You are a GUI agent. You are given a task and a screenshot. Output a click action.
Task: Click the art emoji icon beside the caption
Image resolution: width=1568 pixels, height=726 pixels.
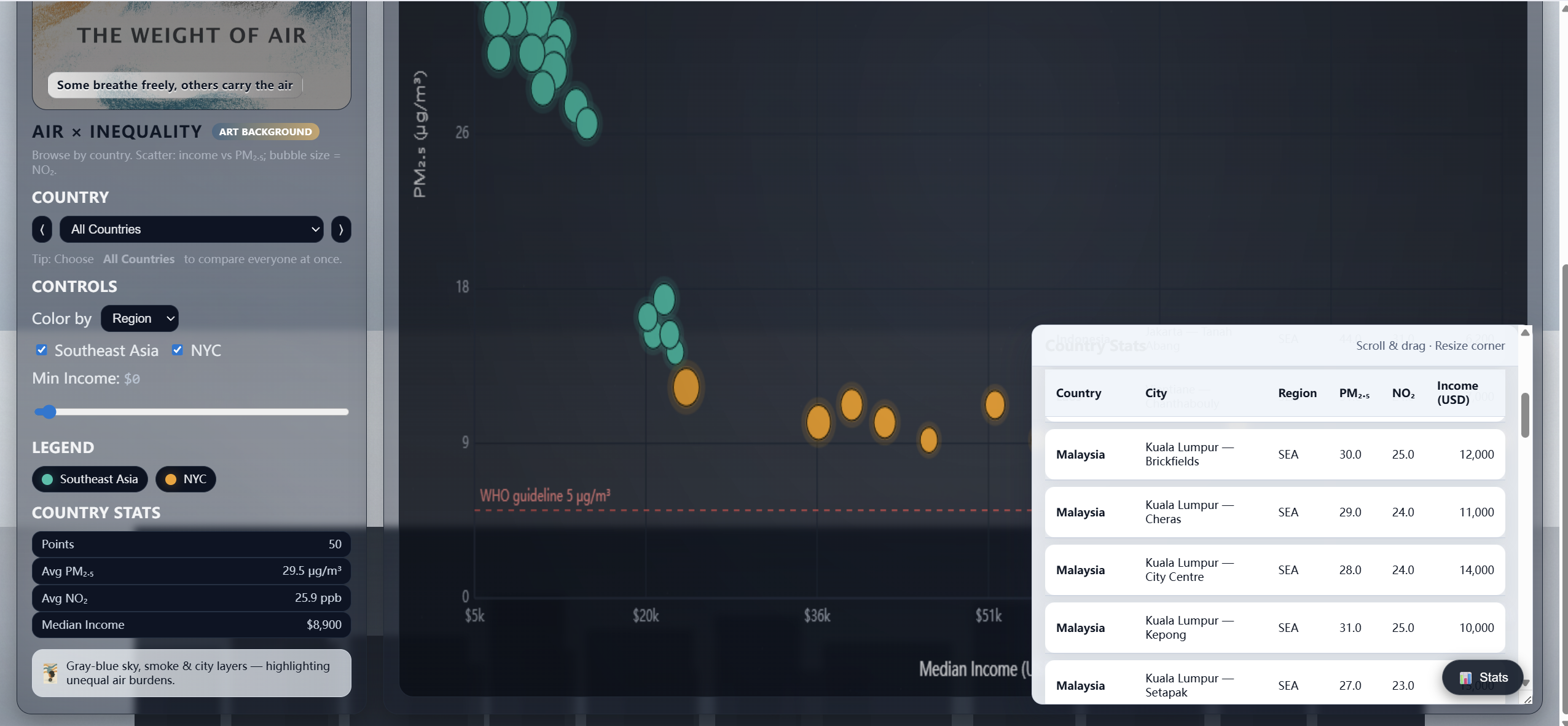pos(49,672)
